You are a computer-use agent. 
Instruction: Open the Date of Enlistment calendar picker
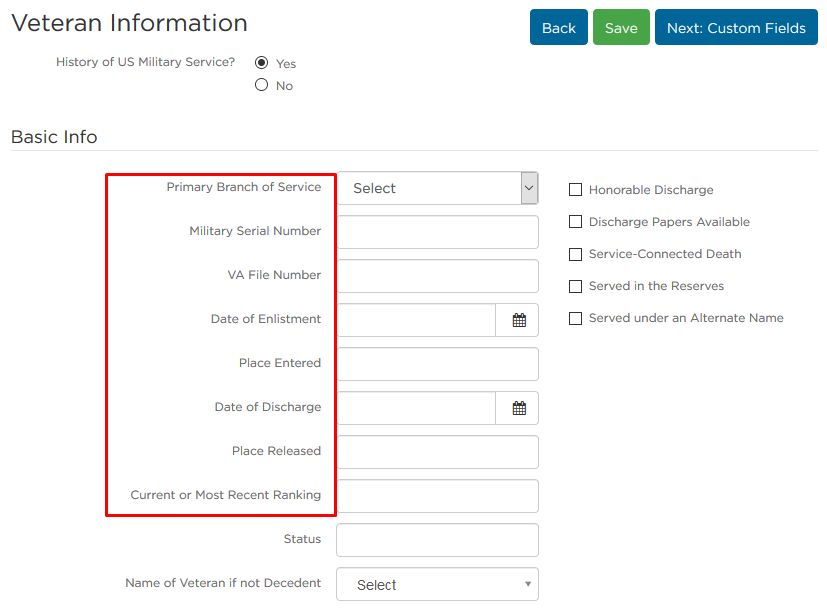[518, 320]
